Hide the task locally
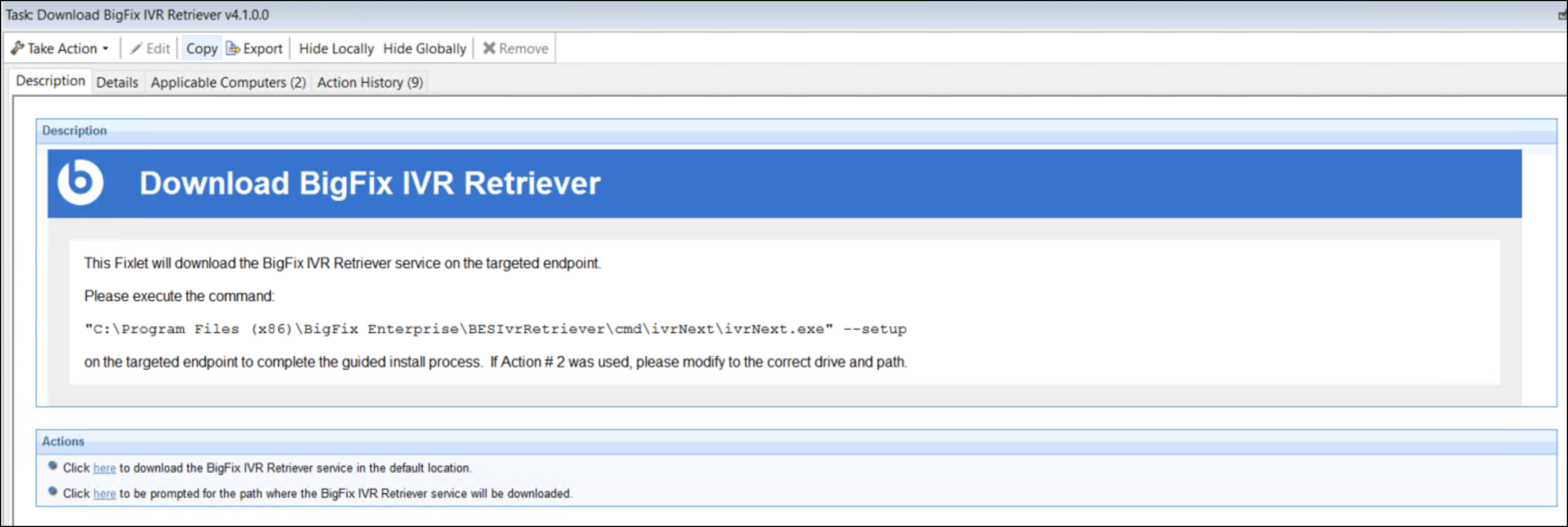This screenshot has width=1568, height=527. pyautogui.click(x=336, y=48)
